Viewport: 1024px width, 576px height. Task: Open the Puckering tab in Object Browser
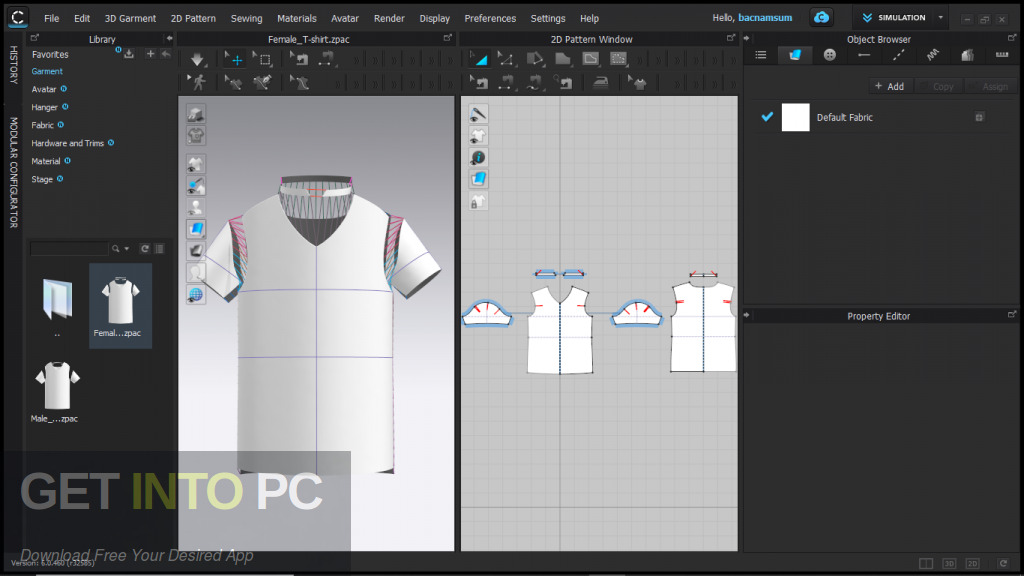pos(933,56)
